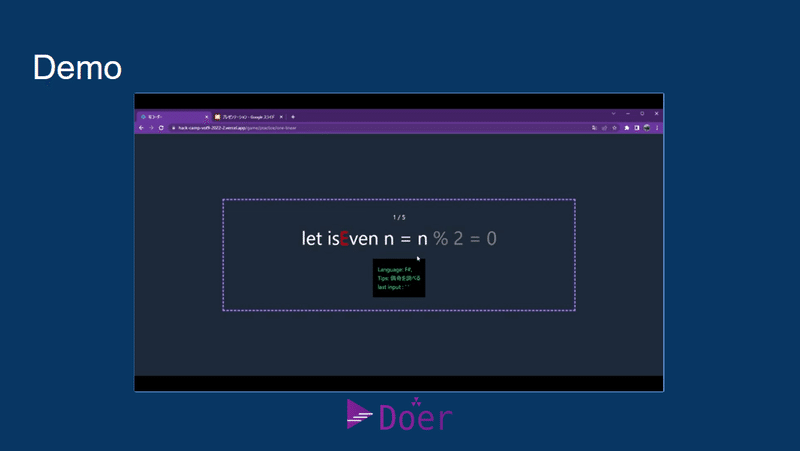Reload the page with the refresh icon
Image resolution: width=800 pixels, height=451 pixels.
click(161, 128)
